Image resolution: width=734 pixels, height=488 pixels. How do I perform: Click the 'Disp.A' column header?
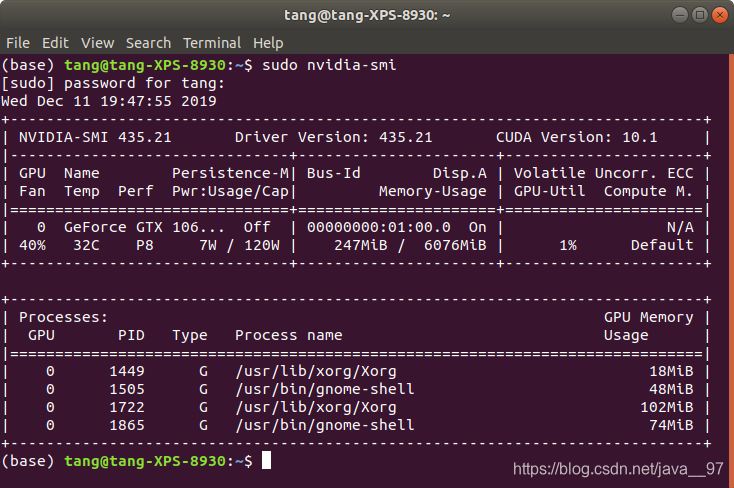[460, 173]
